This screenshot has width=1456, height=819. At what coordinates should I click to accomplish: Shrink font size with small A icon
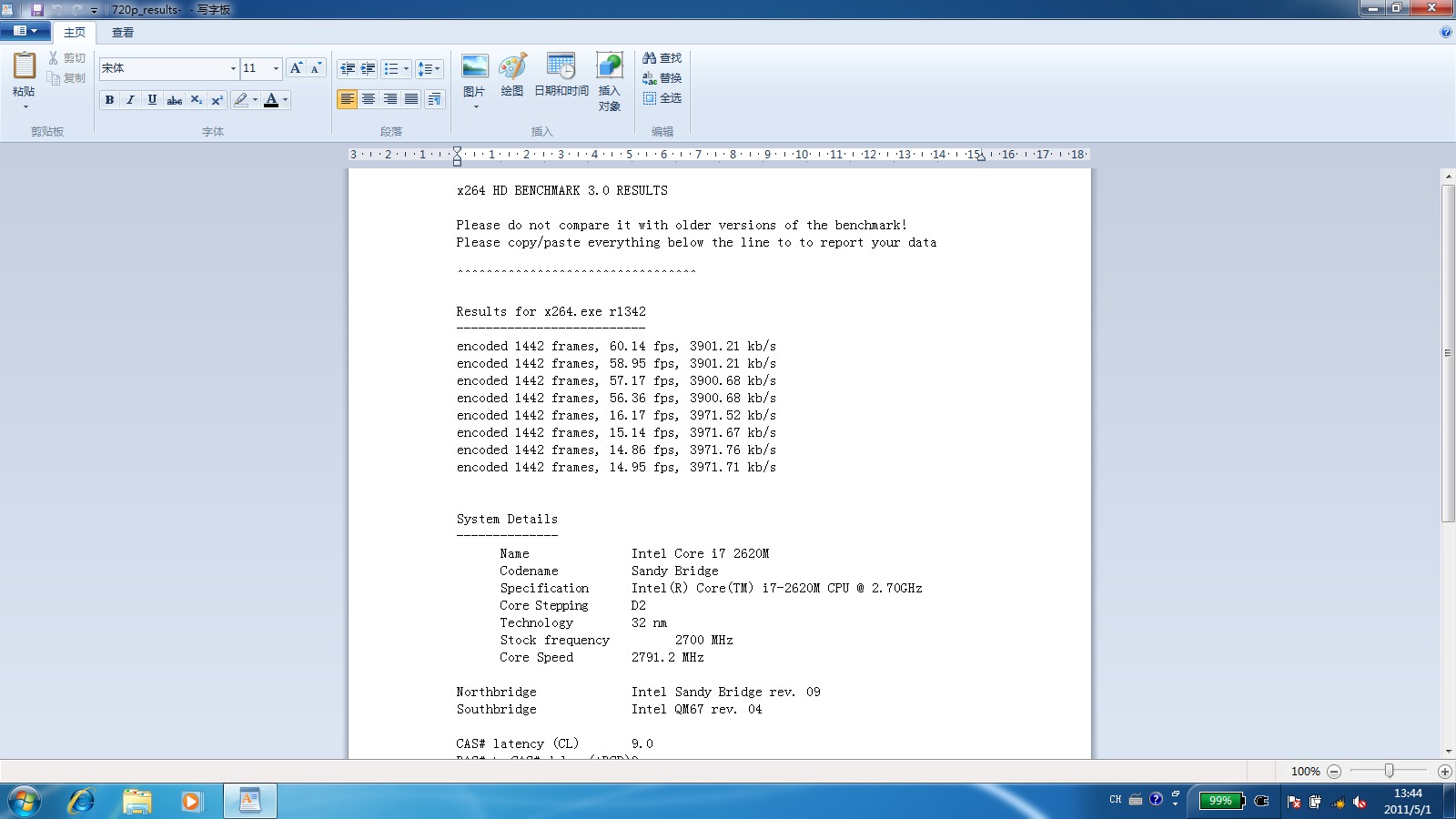coord(316,68)
